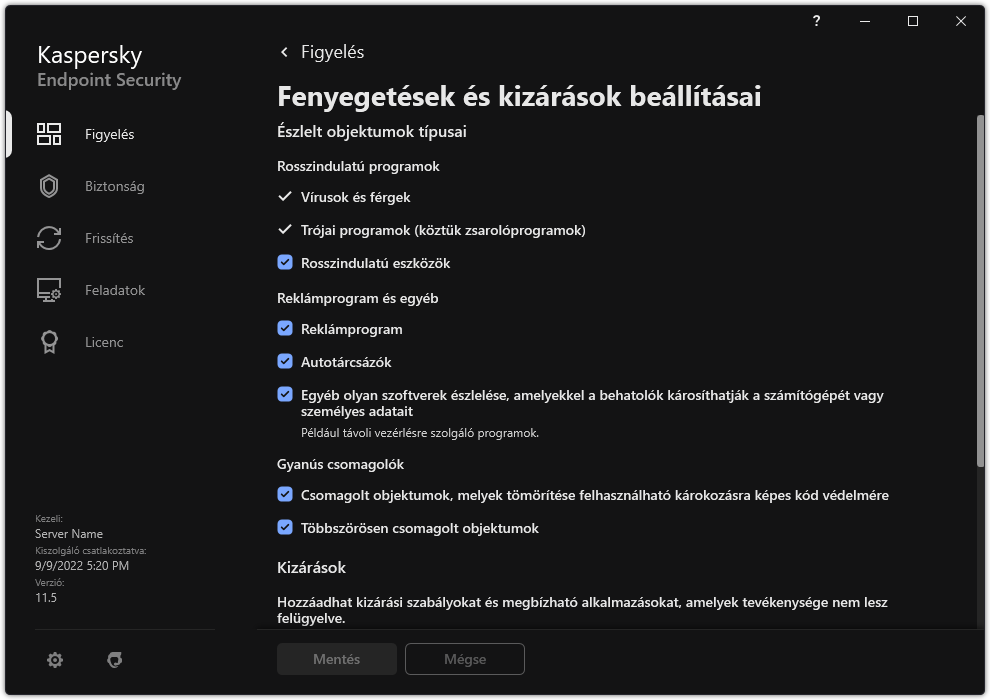990x700 pixels.
Task: Toggle Többszörösen csomagolt objektumok checkbox
Action: tap(285, 528)
